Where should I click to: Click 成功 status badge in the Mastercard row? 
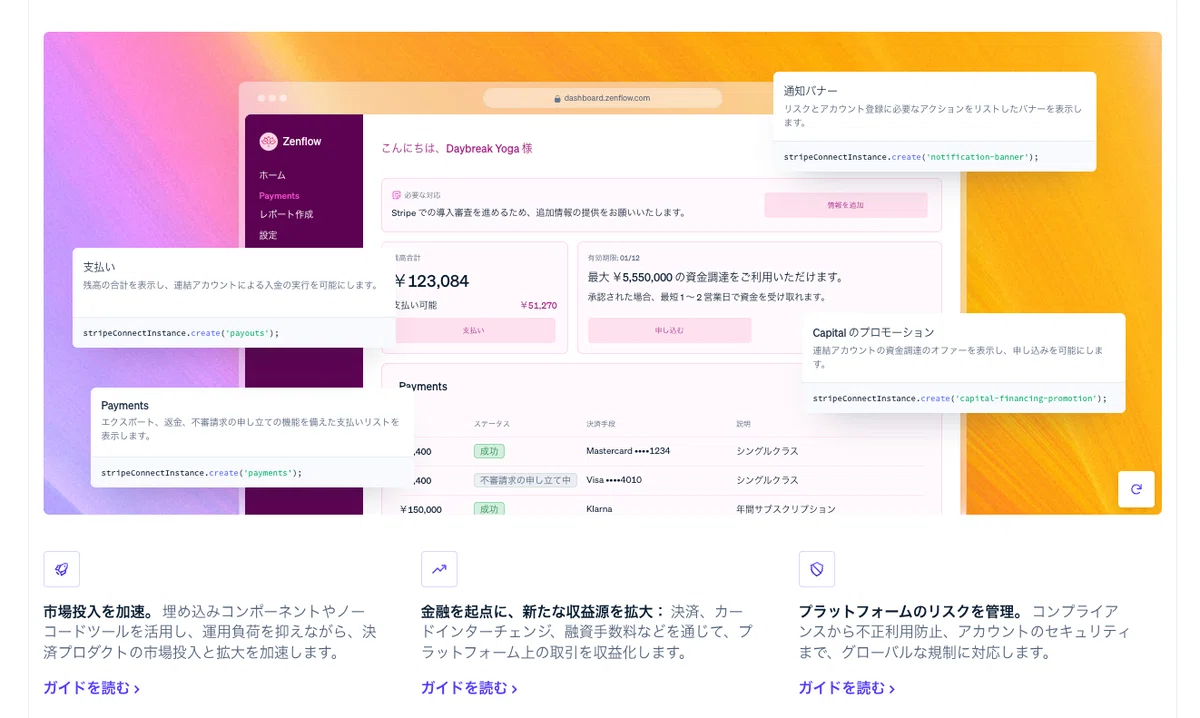[489, 451]
